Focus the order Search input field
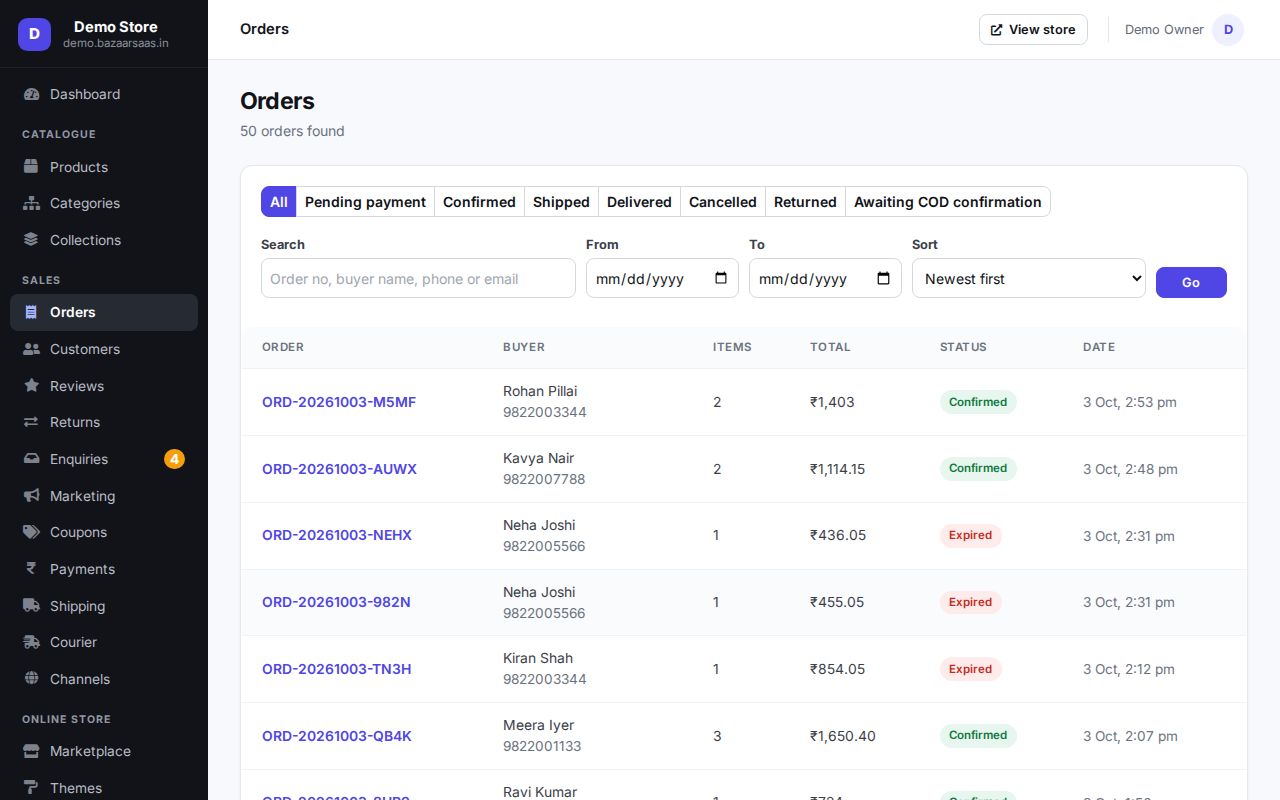The height and width of the screenshot is (800, 1280). 418,279
